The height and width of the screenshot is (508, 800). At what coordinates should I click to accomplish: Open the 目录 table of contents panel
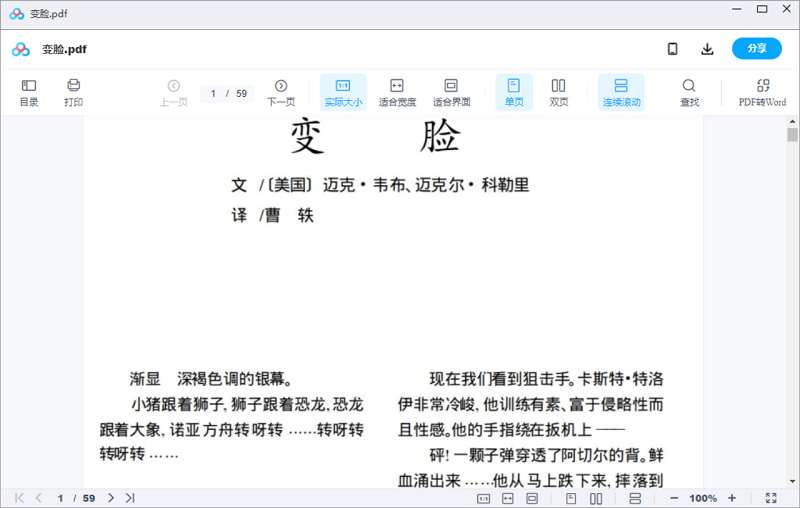click(29, 92)
